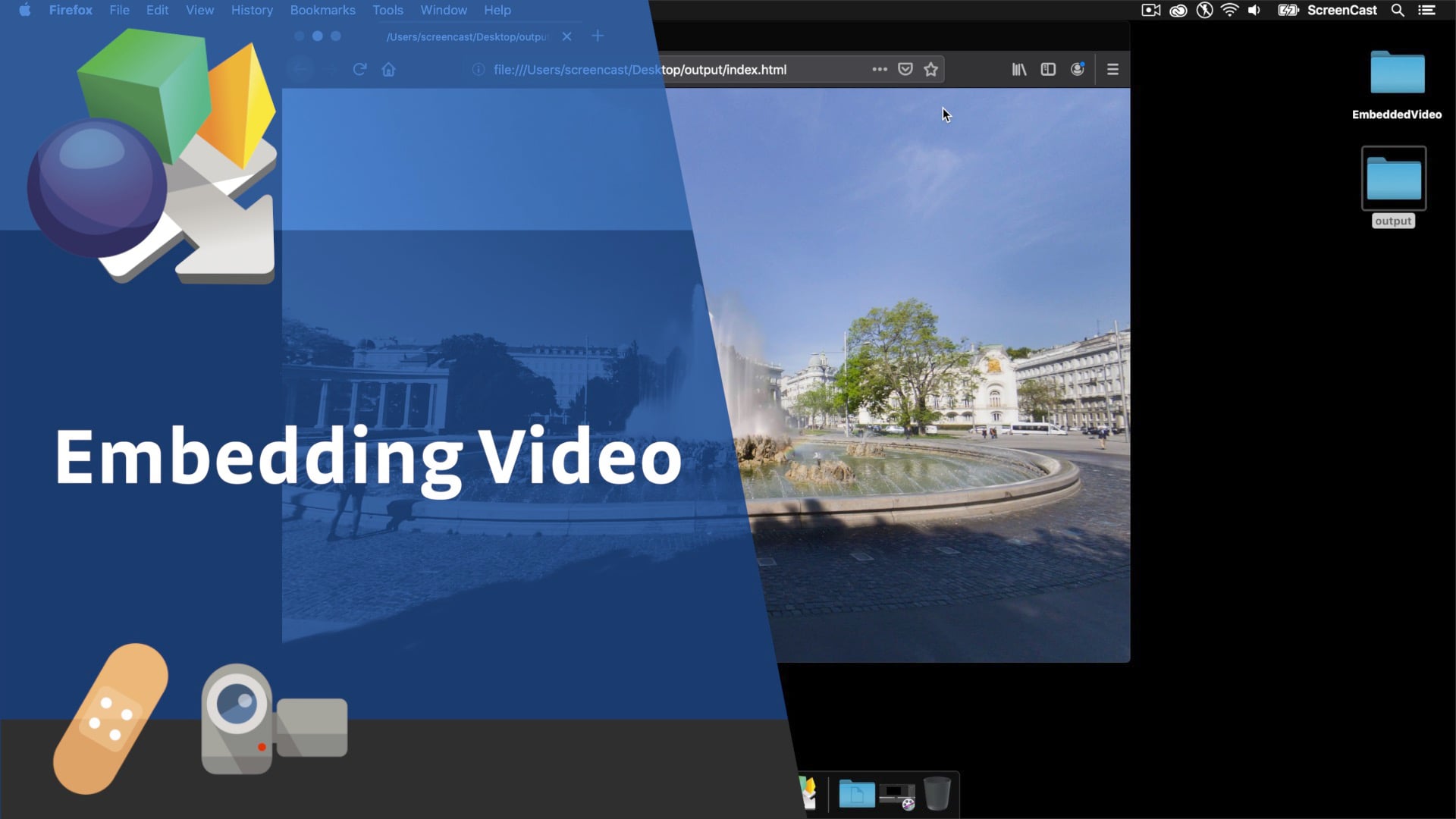Open the Firefox application hamburger menu
Image resolution: width=1456 pixels, height=819 pixels.
[1112, 69]
